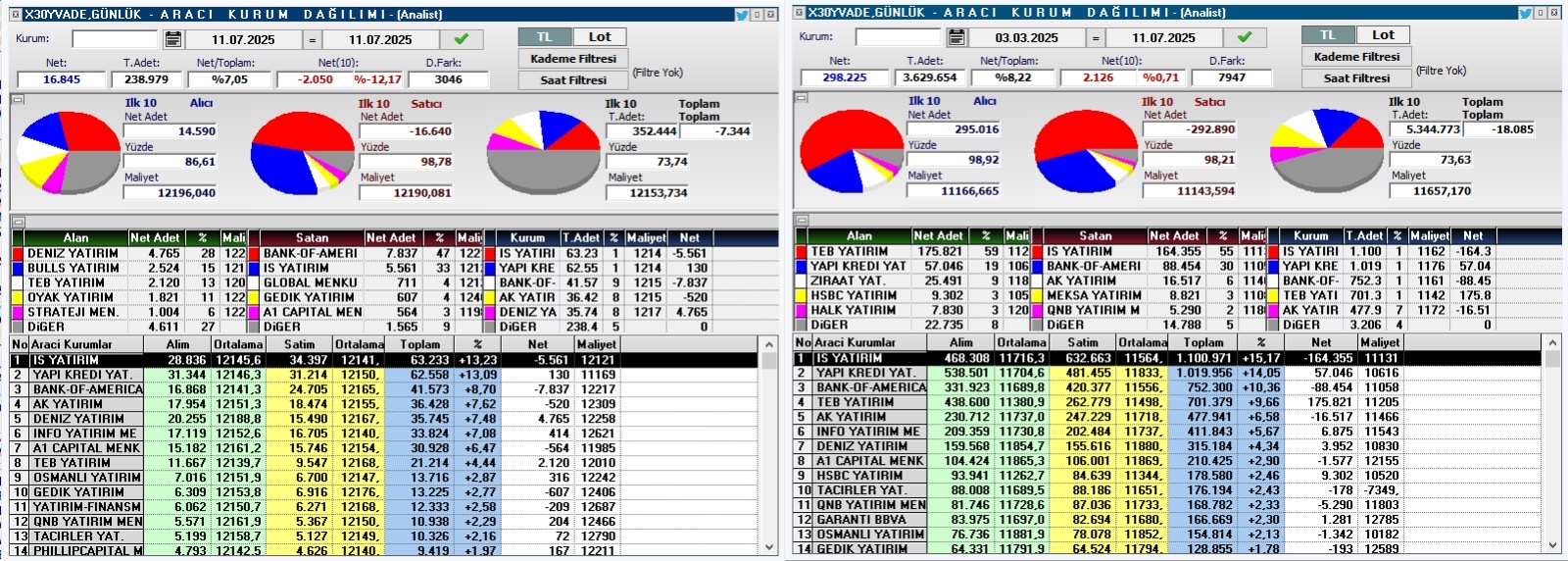Click start date 03.03.2025 in right window
Screen dimensions: 1568x561
[1026, 38]
